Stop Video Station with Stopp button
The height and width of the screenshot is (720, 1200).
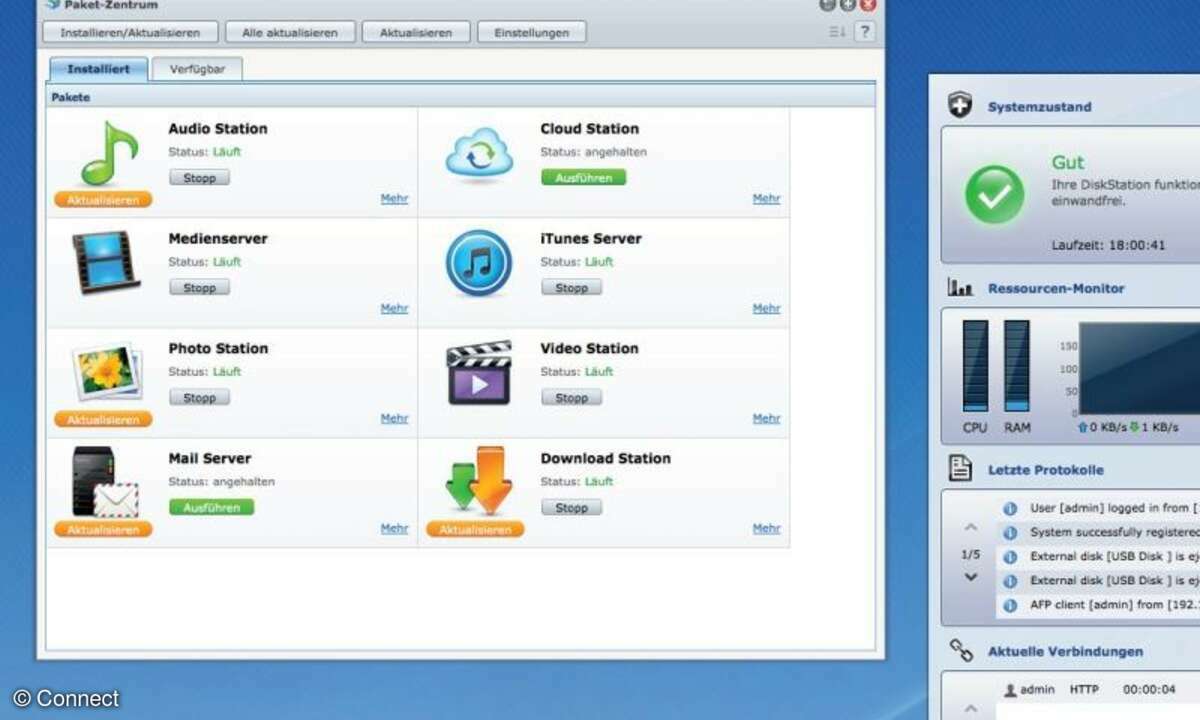click(x=571, y=397)
